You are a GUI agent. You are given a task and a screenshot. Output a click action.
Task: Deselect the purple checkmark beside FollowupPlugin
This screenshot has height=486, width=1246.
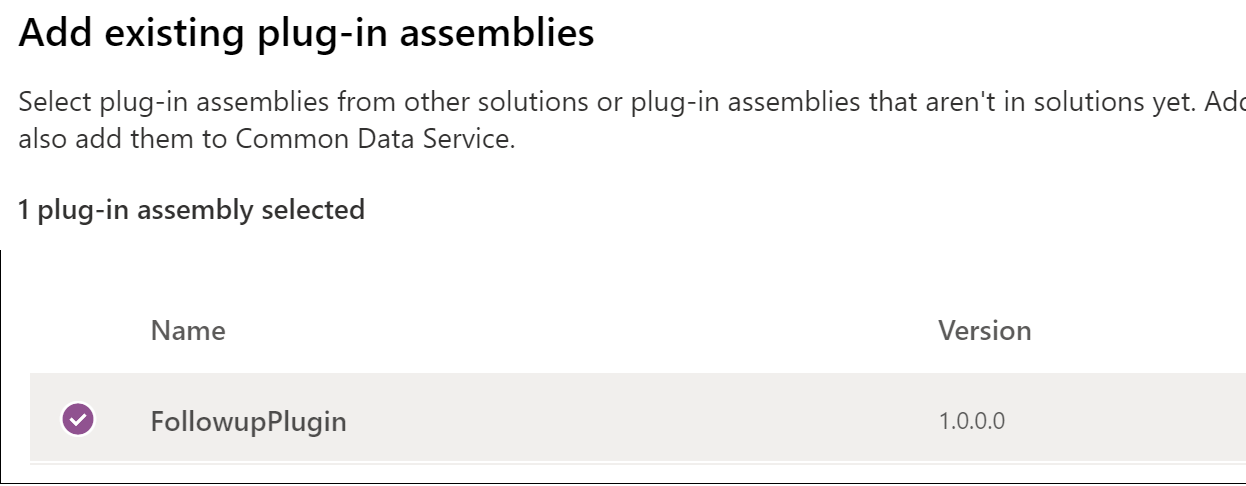pos(78,420)
